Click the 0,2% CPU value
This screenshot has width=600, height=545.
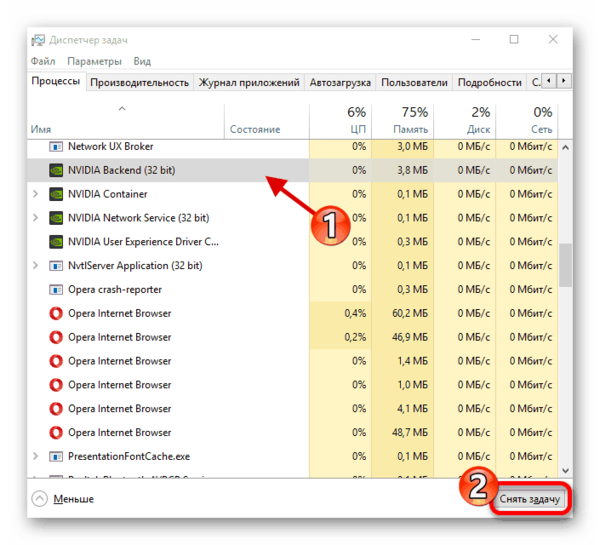[355, 337]
